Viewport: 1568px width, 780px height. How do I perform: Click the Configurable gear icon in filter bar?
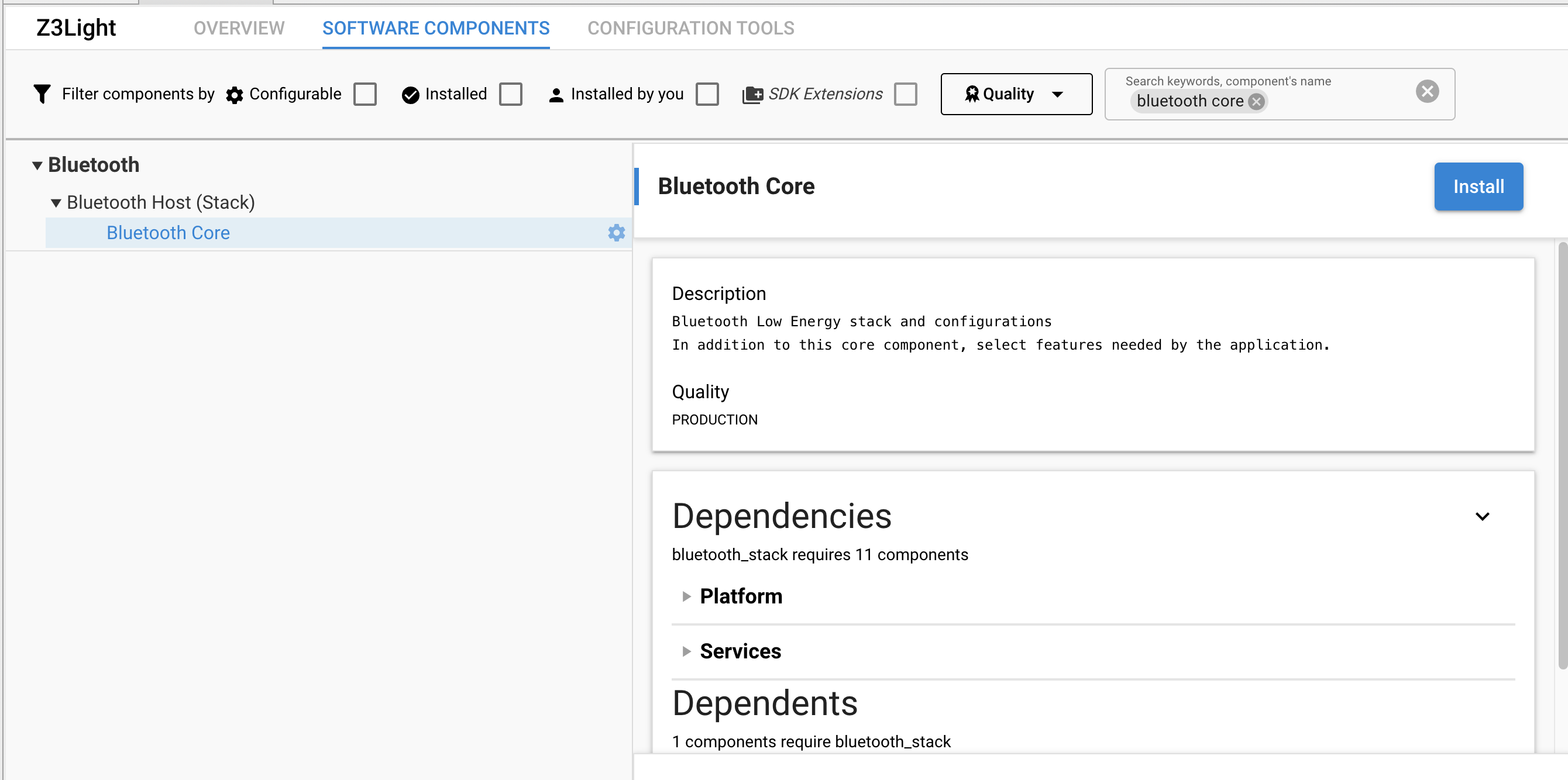click(x=235, y=95)
